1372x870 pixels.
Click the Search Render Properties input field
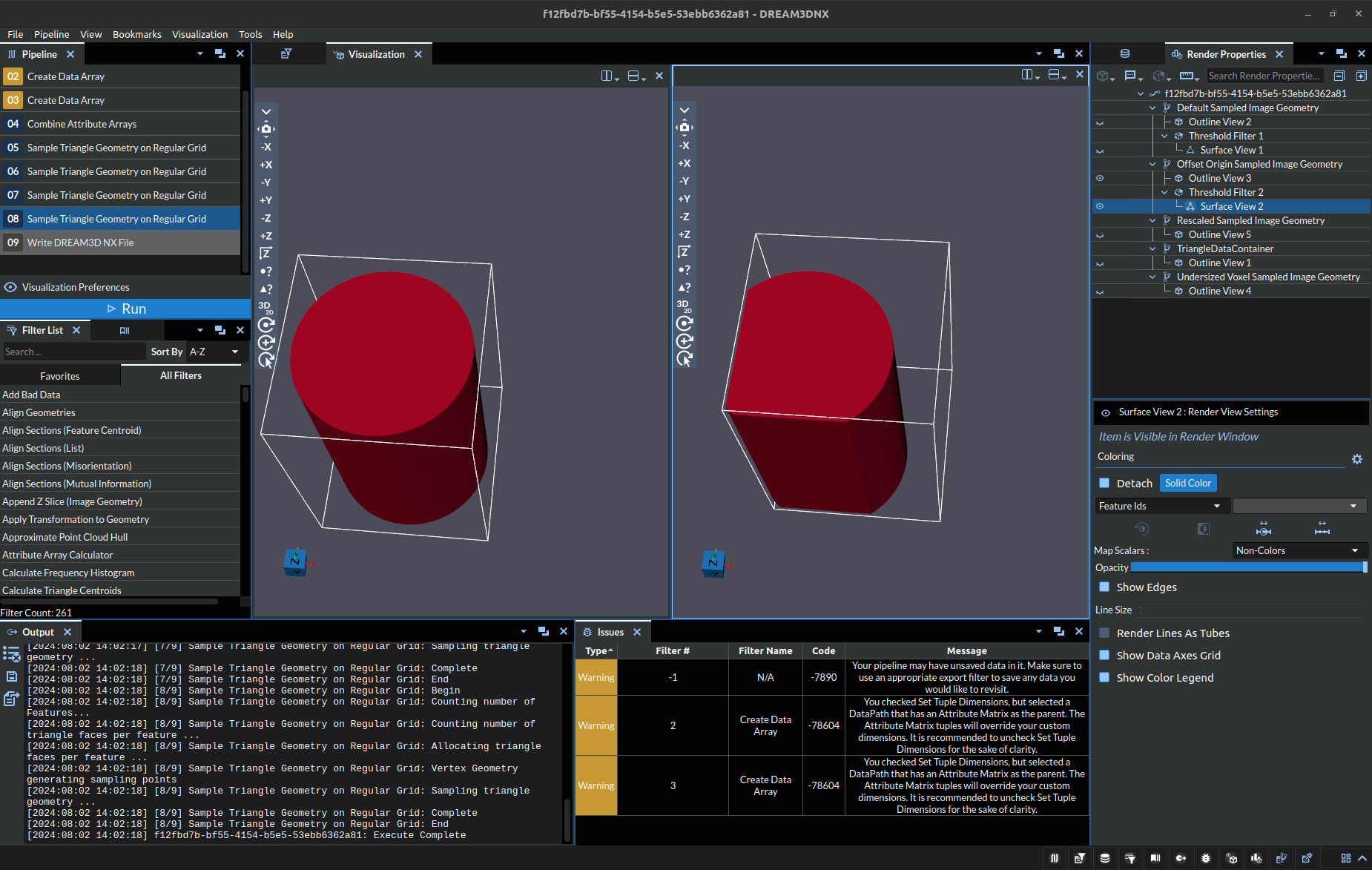1265,76
